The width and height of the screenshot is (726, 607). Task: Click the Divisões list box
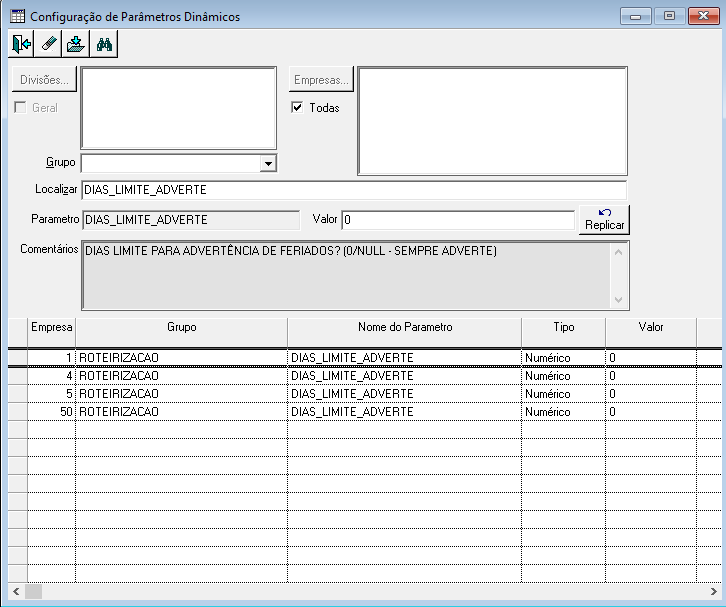179,108
